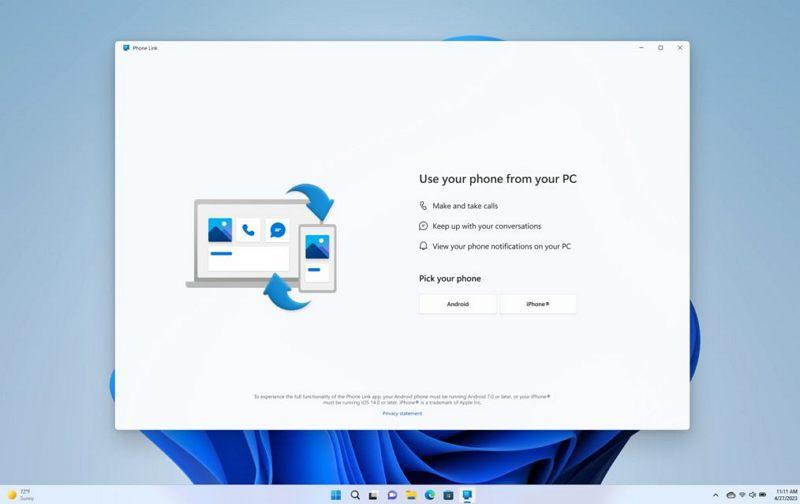The width and height of the screenshot is (800, 504).
Task: Close the Phone Link window
Action: pos(680,47)
